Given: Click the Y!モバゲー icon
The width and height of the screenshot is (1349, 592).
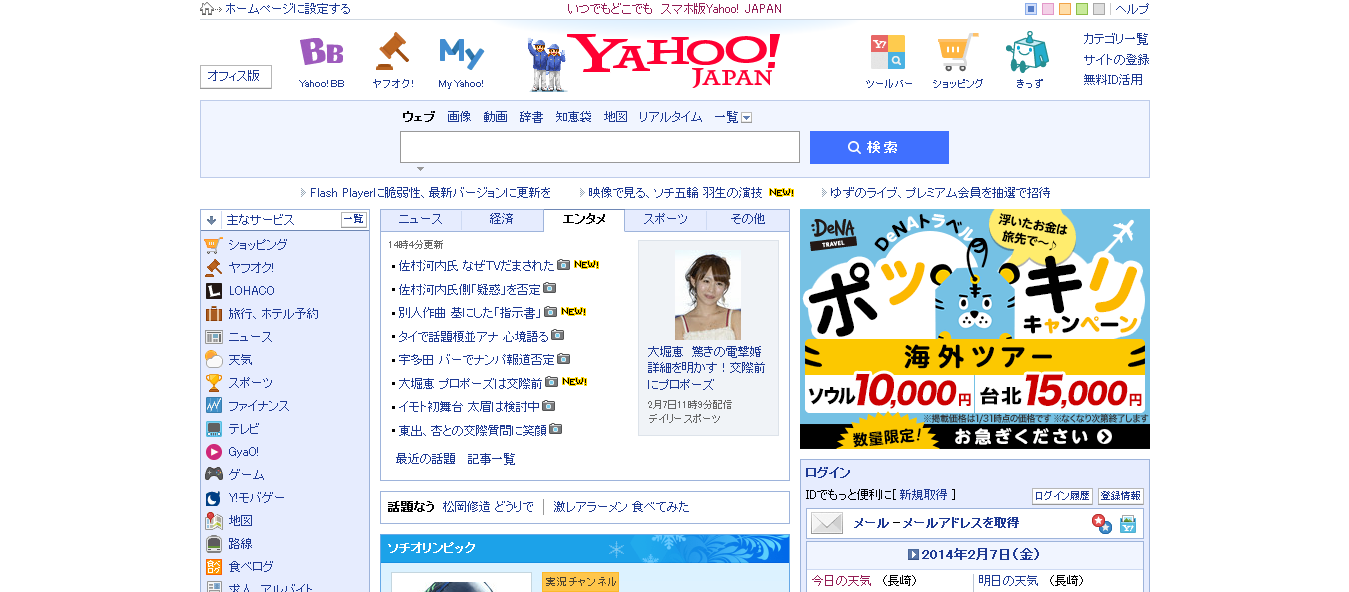Looking at the screenshot, I should pyautogui.click(x=213, y=498).
